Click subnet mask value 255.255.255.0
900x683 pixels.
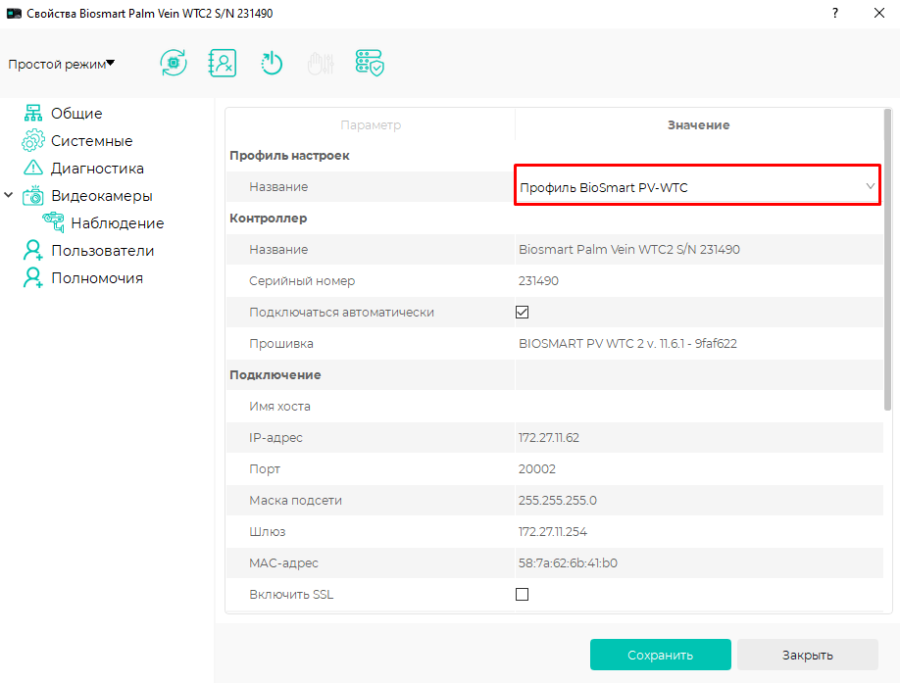coord(557,500)
